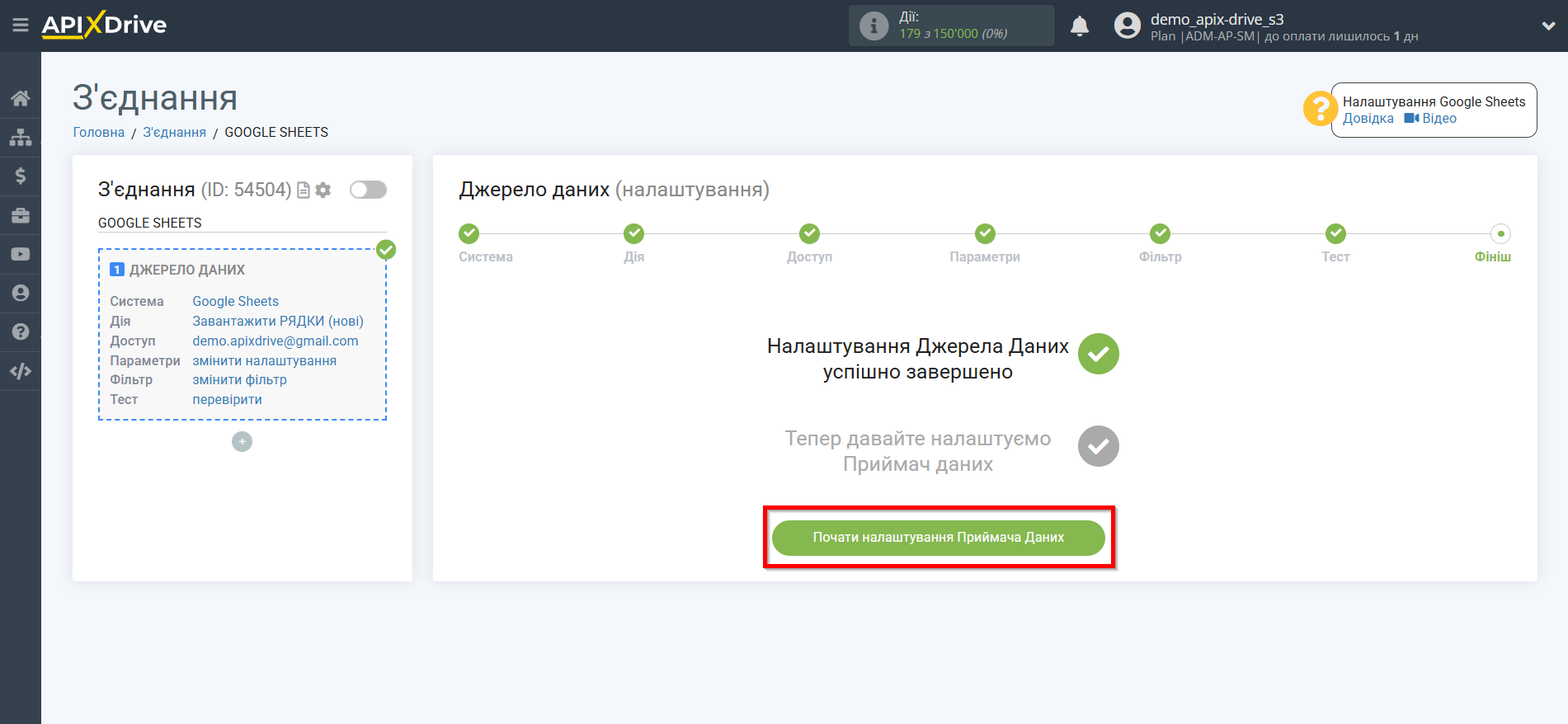Click the demo_apix-drive_s3 username

1217,19
